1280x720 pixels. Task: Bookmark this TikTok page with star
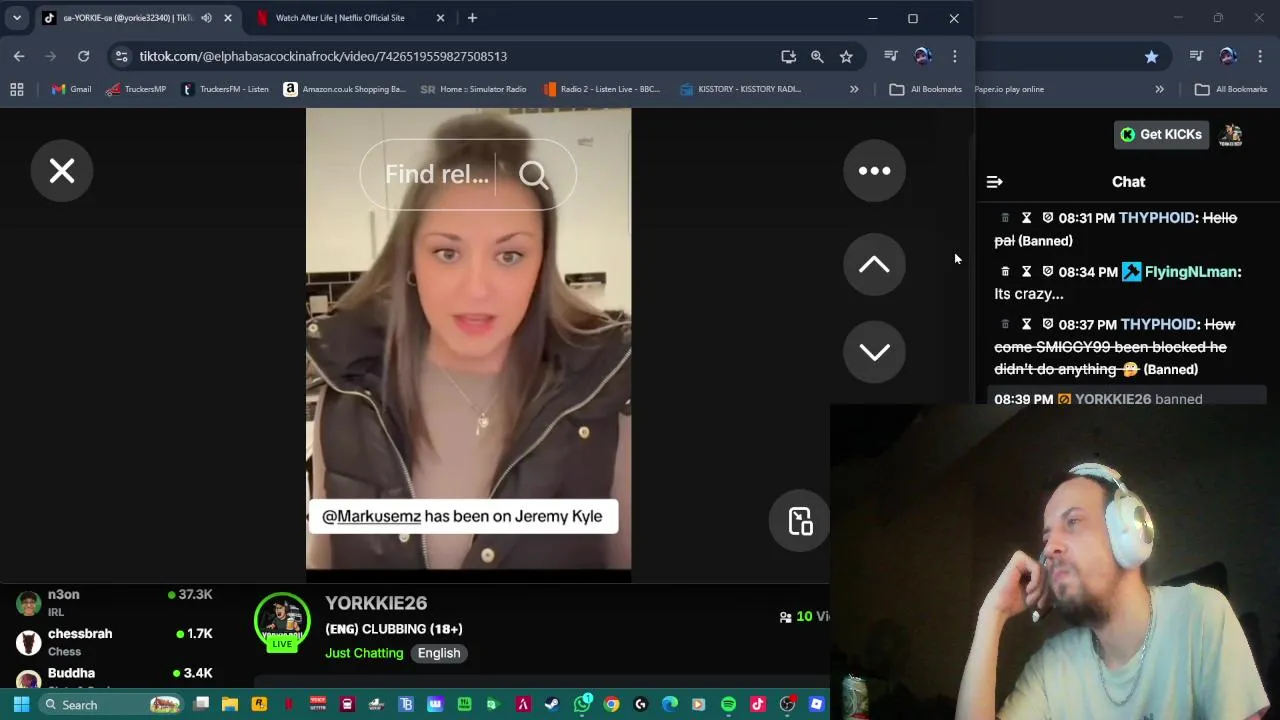coord(846,56)
